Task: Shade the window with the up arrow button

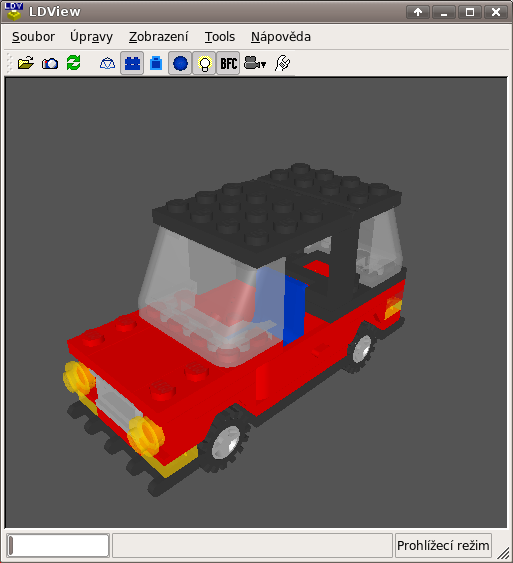Action: pyautogui.click(x=418, y=12)
